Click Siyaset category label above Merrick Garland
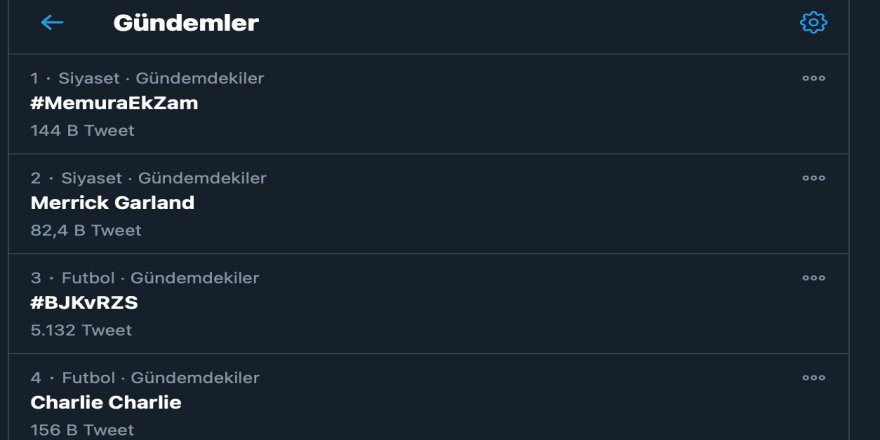This screenshot has height=440, width=880. (91, 178)
